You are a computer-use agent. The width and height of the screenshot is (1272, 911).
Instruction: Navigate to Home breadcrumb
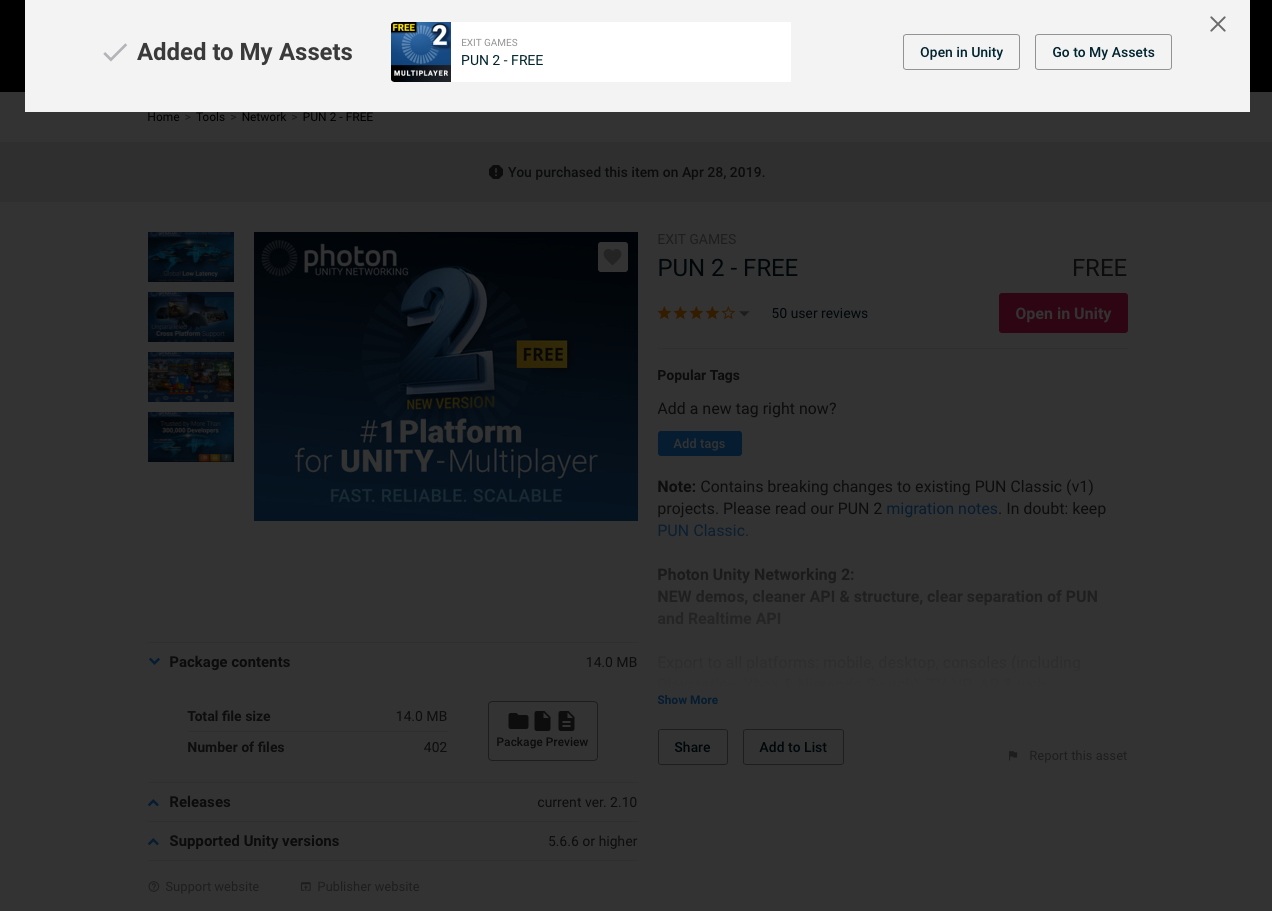point(163,117)
